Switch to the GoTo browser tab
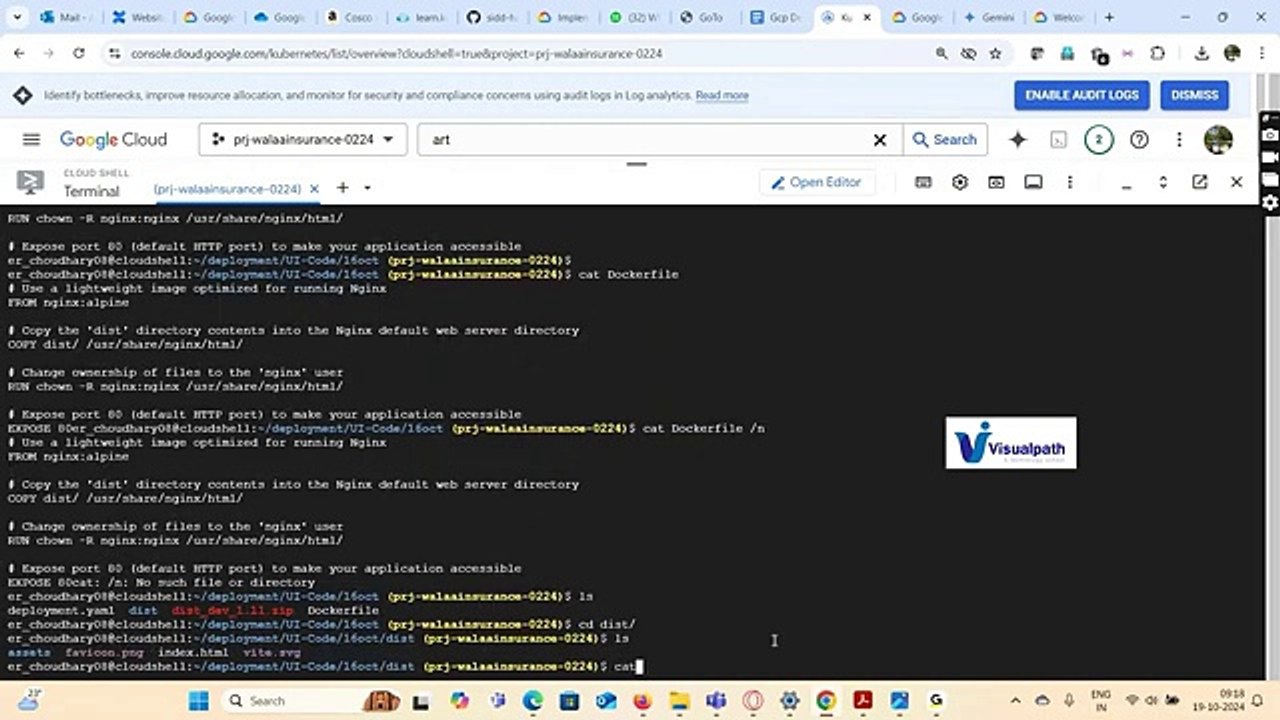The image size is (1280, 720). 709,18
